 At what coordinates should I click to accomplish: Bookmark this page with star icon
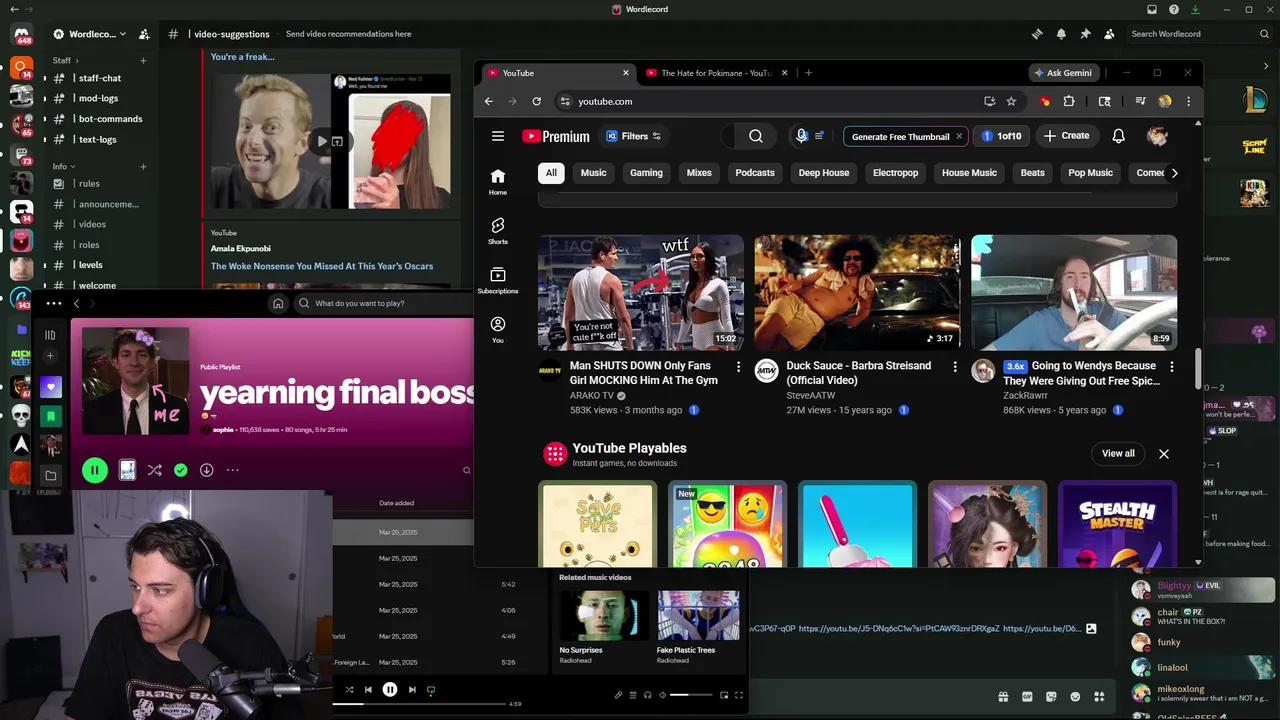(1011, 101)
